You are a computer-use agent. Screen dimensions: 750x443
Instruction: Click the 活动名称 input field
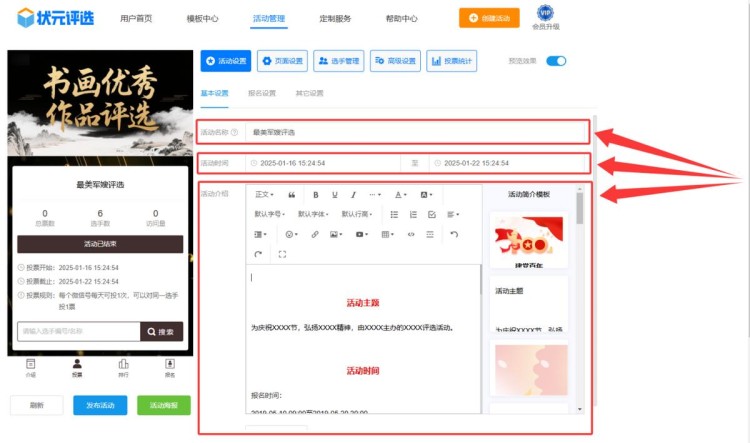click(x=415, y=132)
